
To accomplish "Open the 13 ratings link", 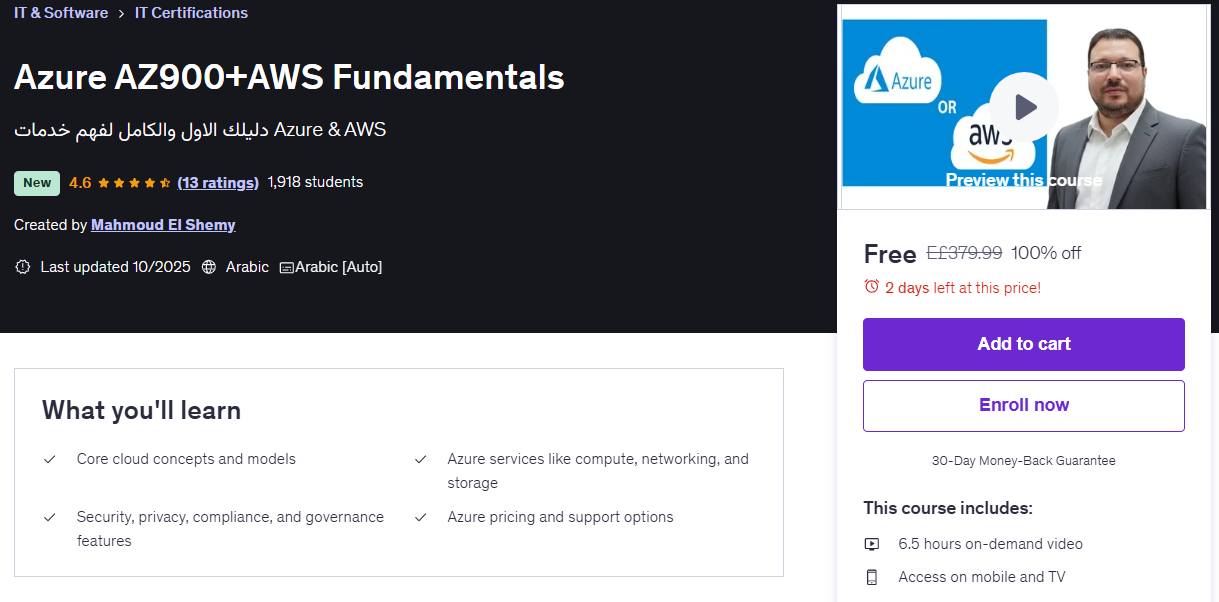I will [x=218, y=182].
